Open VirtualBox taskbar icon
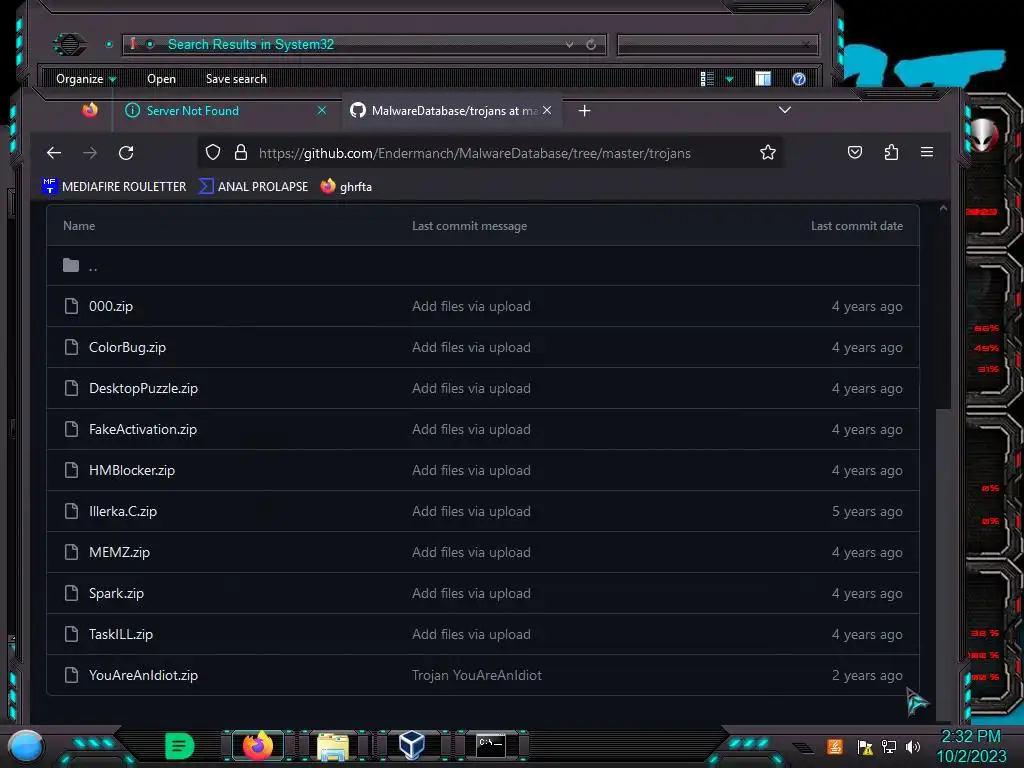This screenshot has height=768, width=1024. (412, 745)
